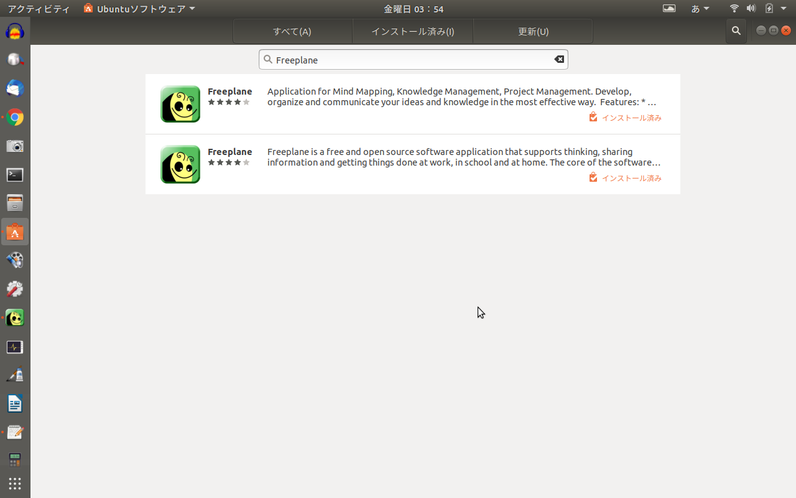Image resolution: width=796 pixels, height=498 pixels.
Task: Launch the paint brush app in dock
Action: click(x=15, y=375)
